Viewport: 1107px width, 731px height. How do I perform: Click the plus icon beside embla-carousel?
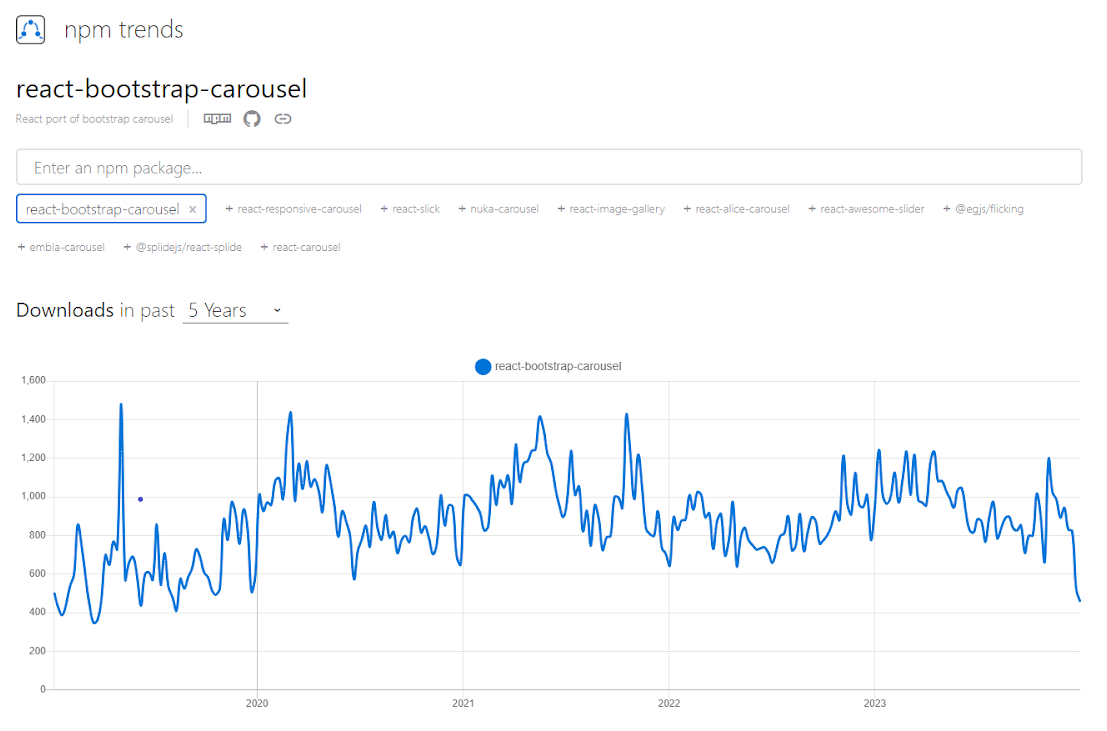pyautogui.click(x=22, y=247)
